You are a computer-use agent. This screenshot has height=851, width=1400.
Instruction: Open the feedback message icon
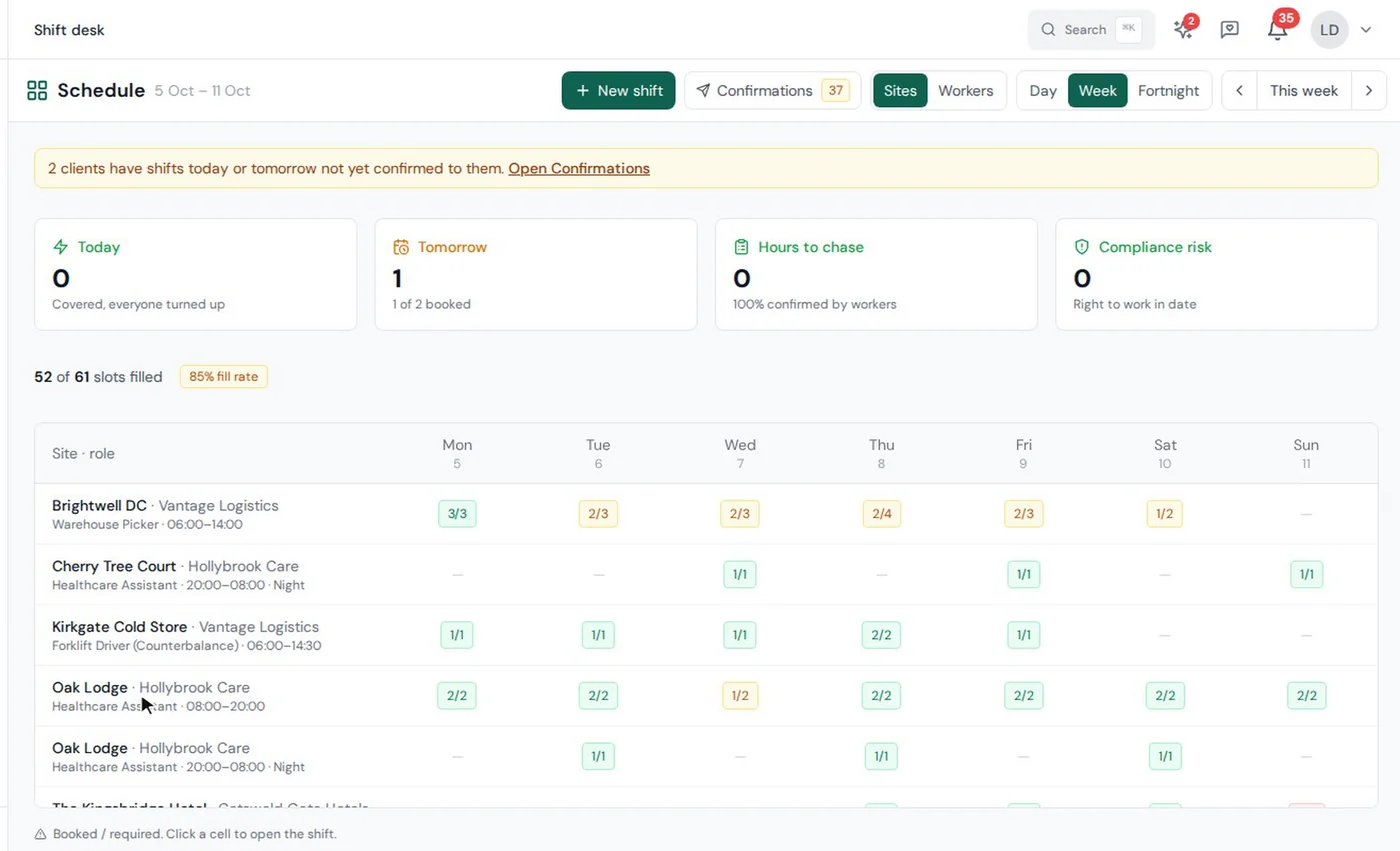click(x=1230, y=30)
